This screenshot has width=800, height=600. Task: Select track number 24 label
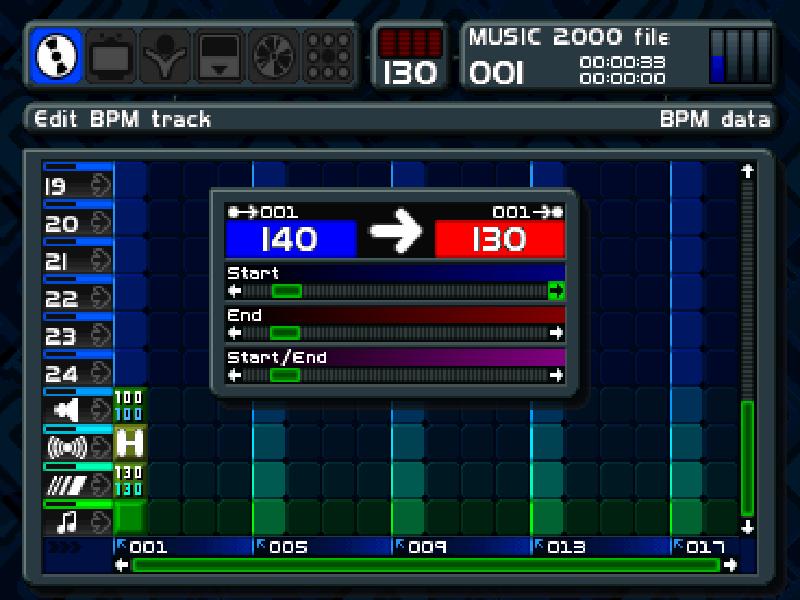coord(61,374)
